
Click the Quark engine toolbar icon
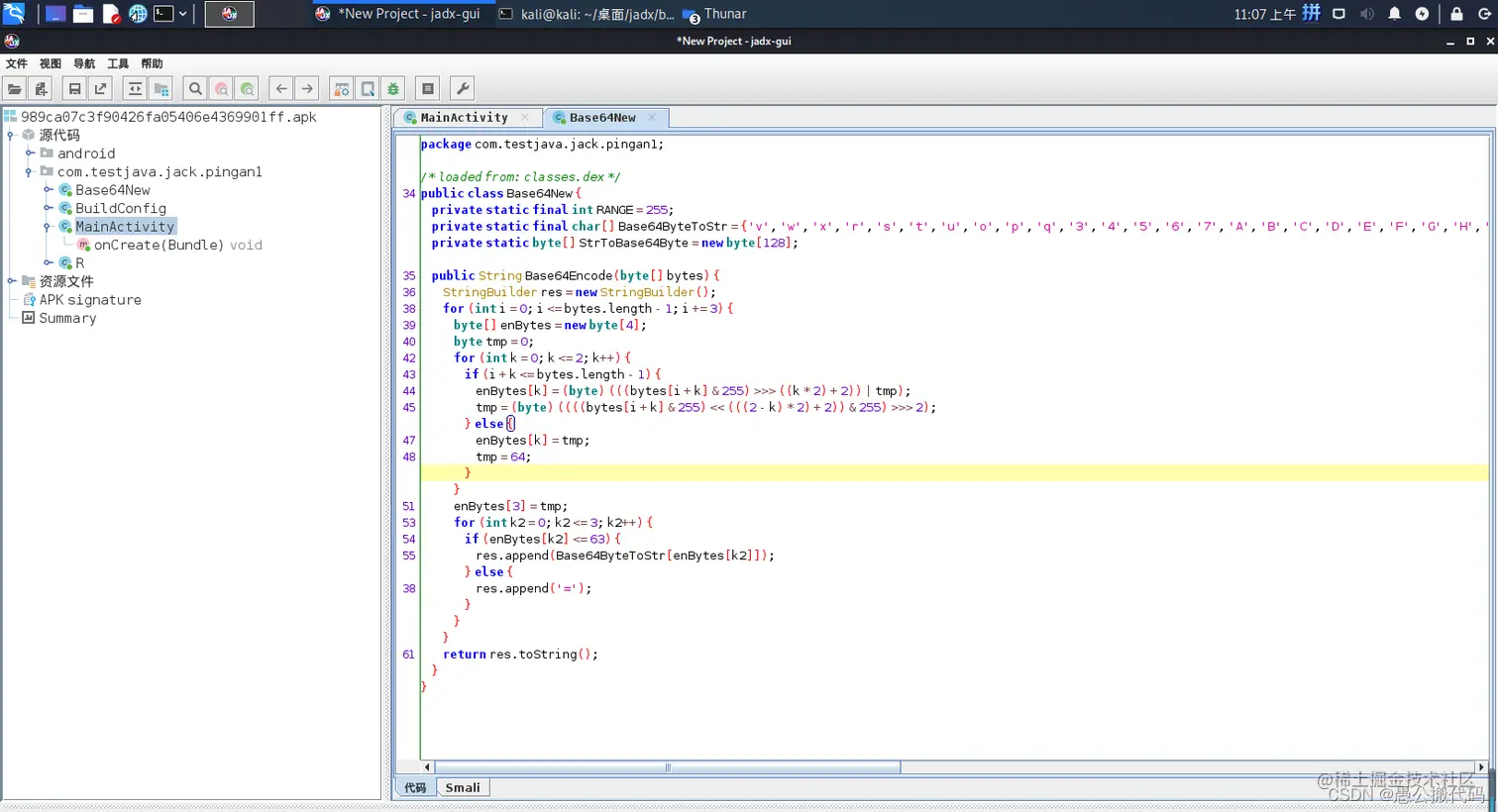(x=368, y=89)
